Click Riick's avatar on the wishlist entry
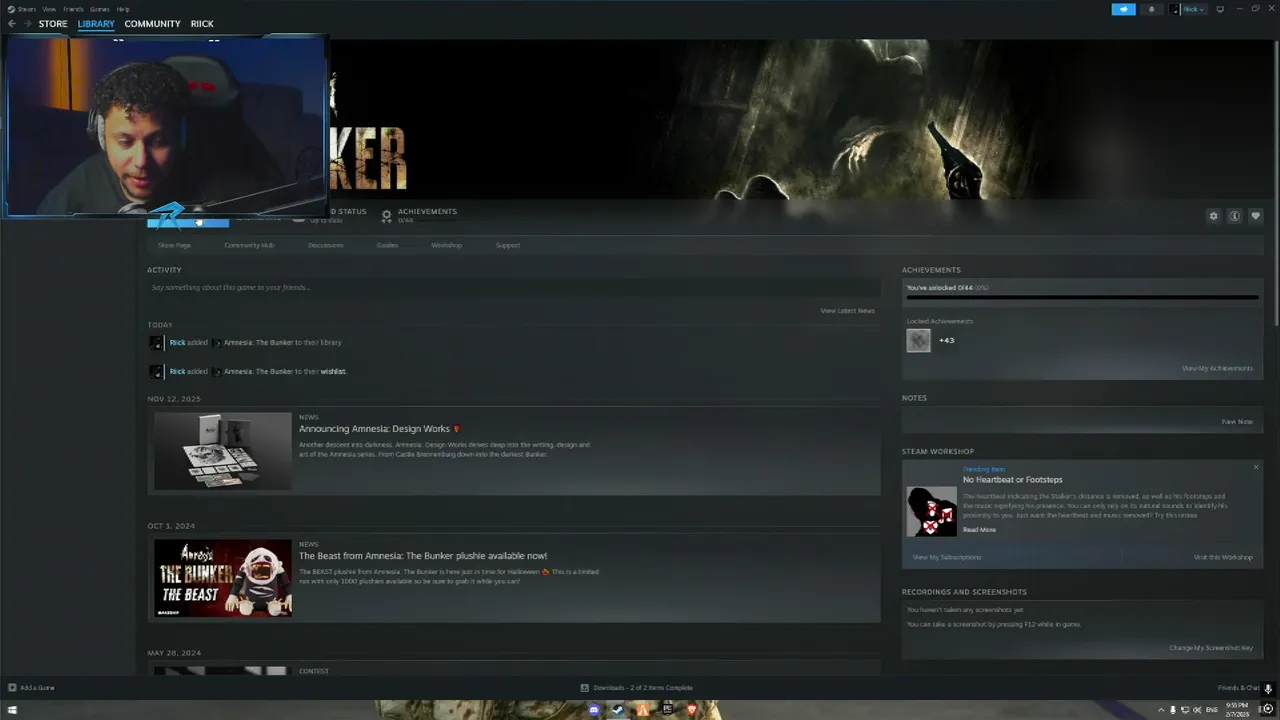The image size is (1280, 720). click(x=156, y=372)
